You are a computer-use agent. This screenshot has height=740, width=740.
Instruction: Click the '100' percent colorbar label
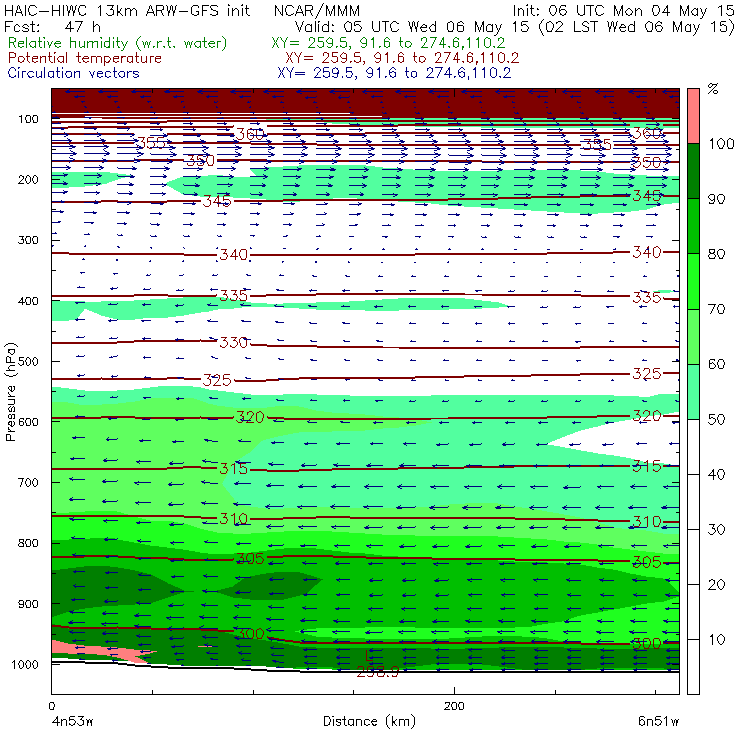click(721, 143)
